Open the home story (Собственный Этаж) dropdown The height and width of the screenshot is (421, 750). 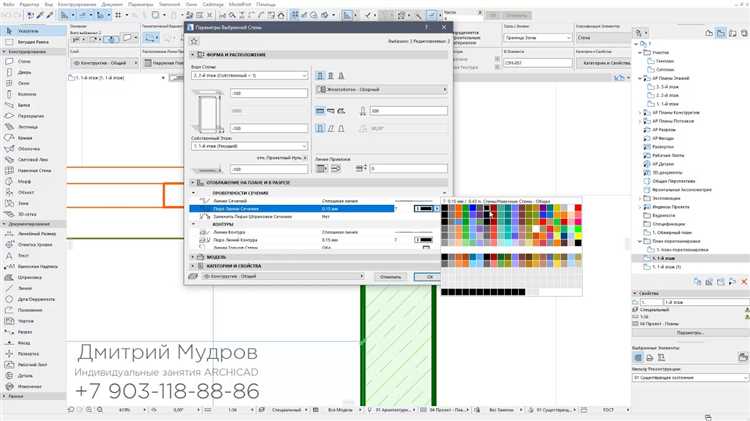[249, 146]
